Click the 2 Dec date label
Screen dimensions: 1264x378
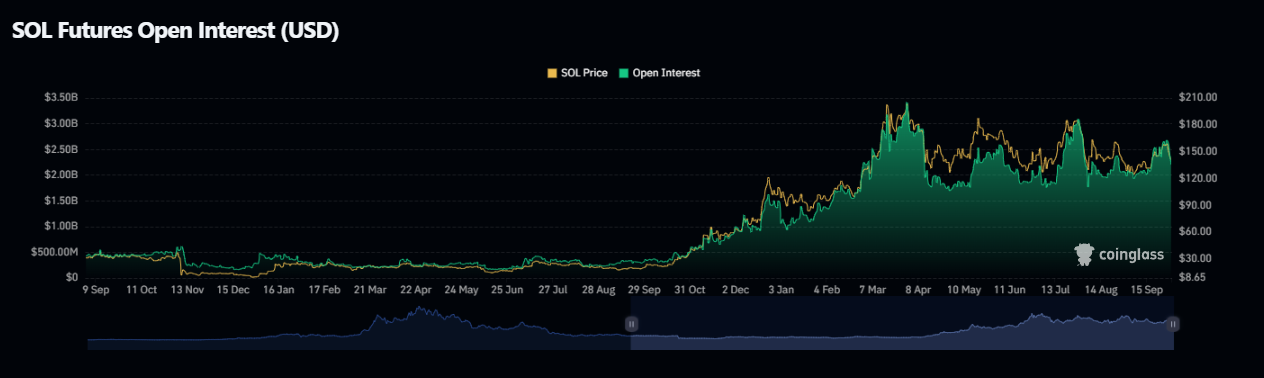735,290
